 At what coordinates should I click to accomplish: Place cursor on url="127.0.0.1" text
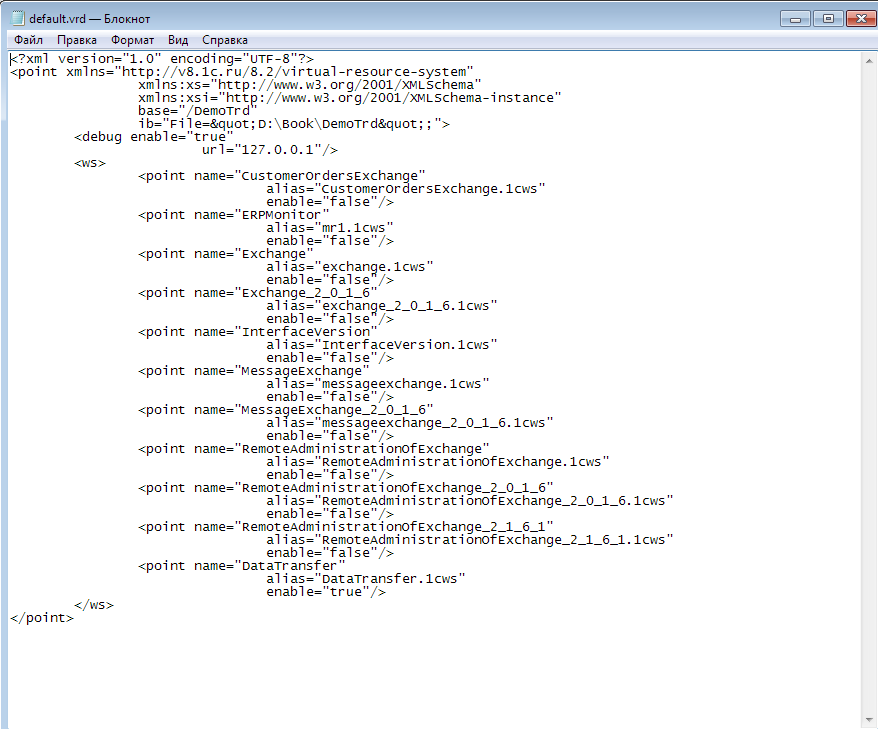click(x=270, y=150)
